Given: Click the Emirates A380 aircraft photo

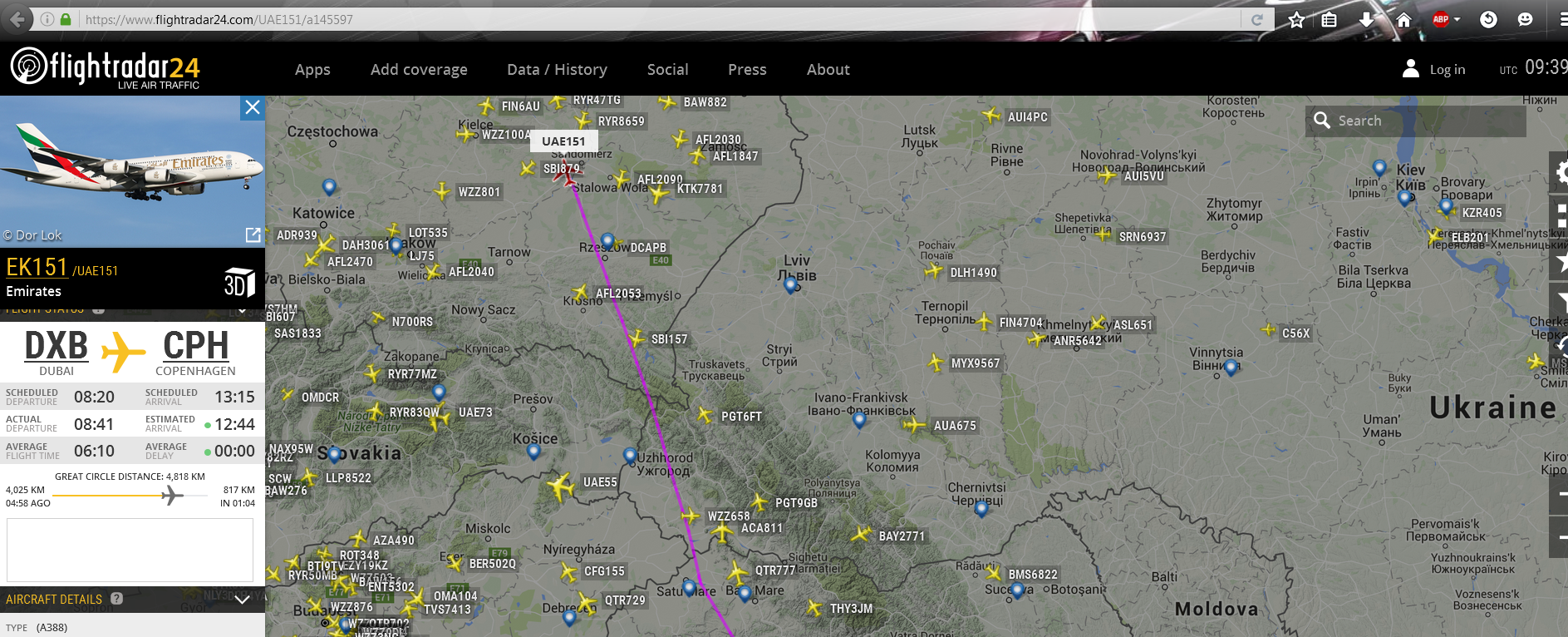Looking at the screenshot, I should pyautogui.click(x=132, y=171).
